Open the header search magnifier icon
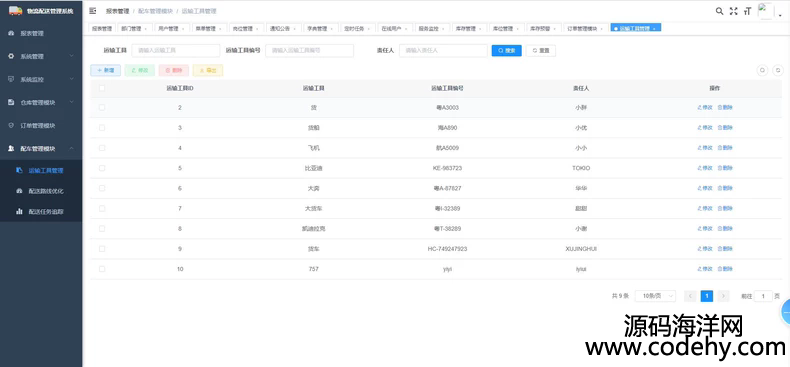The image size is (790, 367). [x=719, y=11]
